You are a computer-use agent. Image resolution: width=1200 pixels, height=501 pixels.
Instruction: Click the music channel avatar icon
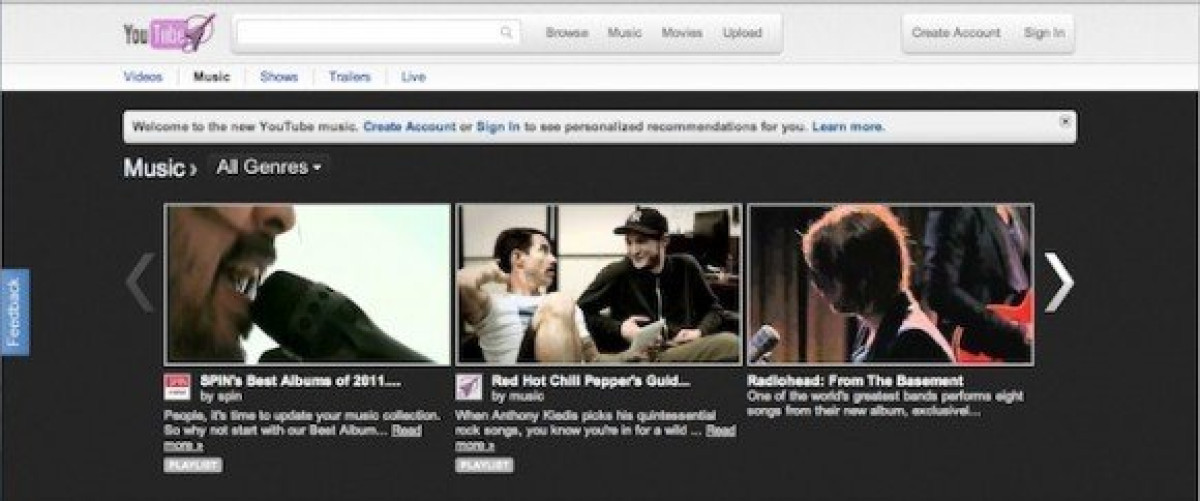tap(468, 387)
